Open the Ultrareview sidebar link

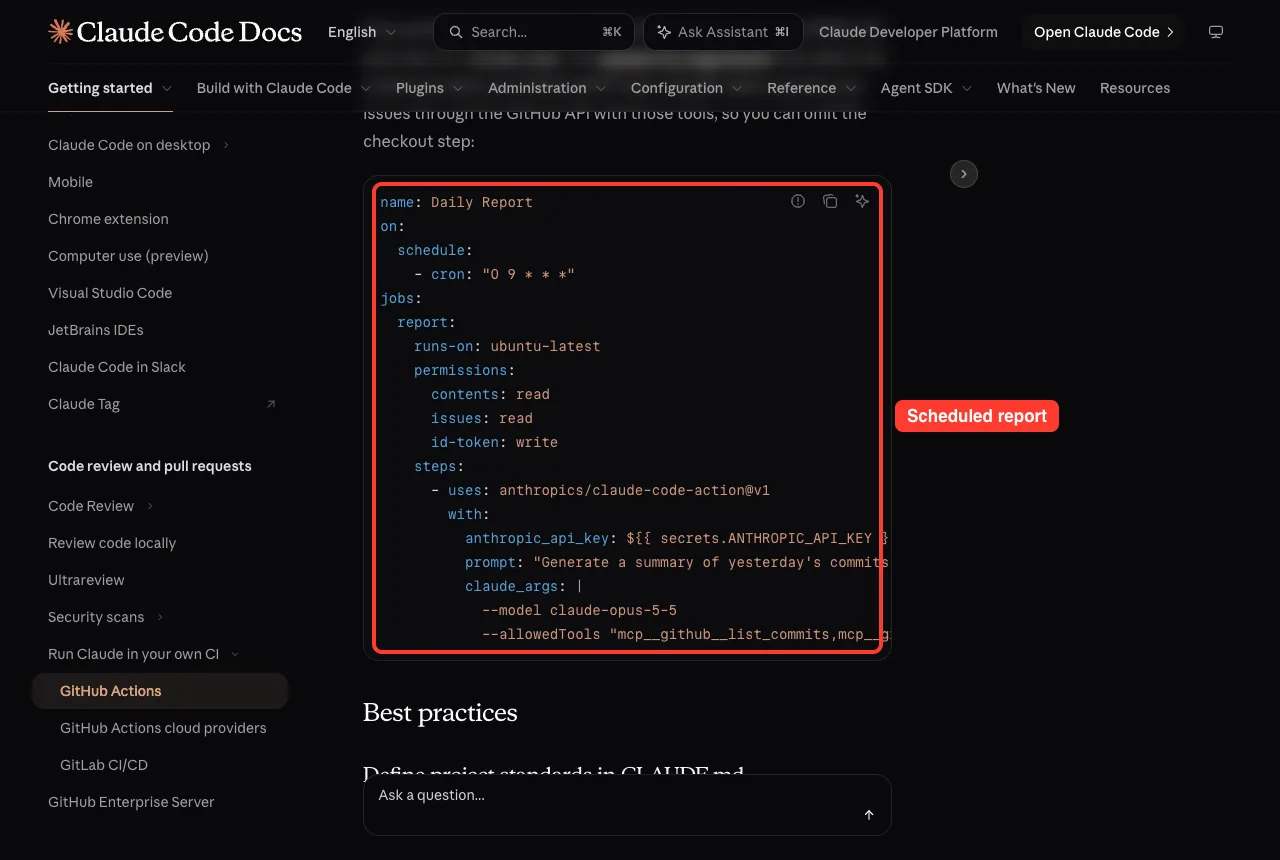(86, 580)
